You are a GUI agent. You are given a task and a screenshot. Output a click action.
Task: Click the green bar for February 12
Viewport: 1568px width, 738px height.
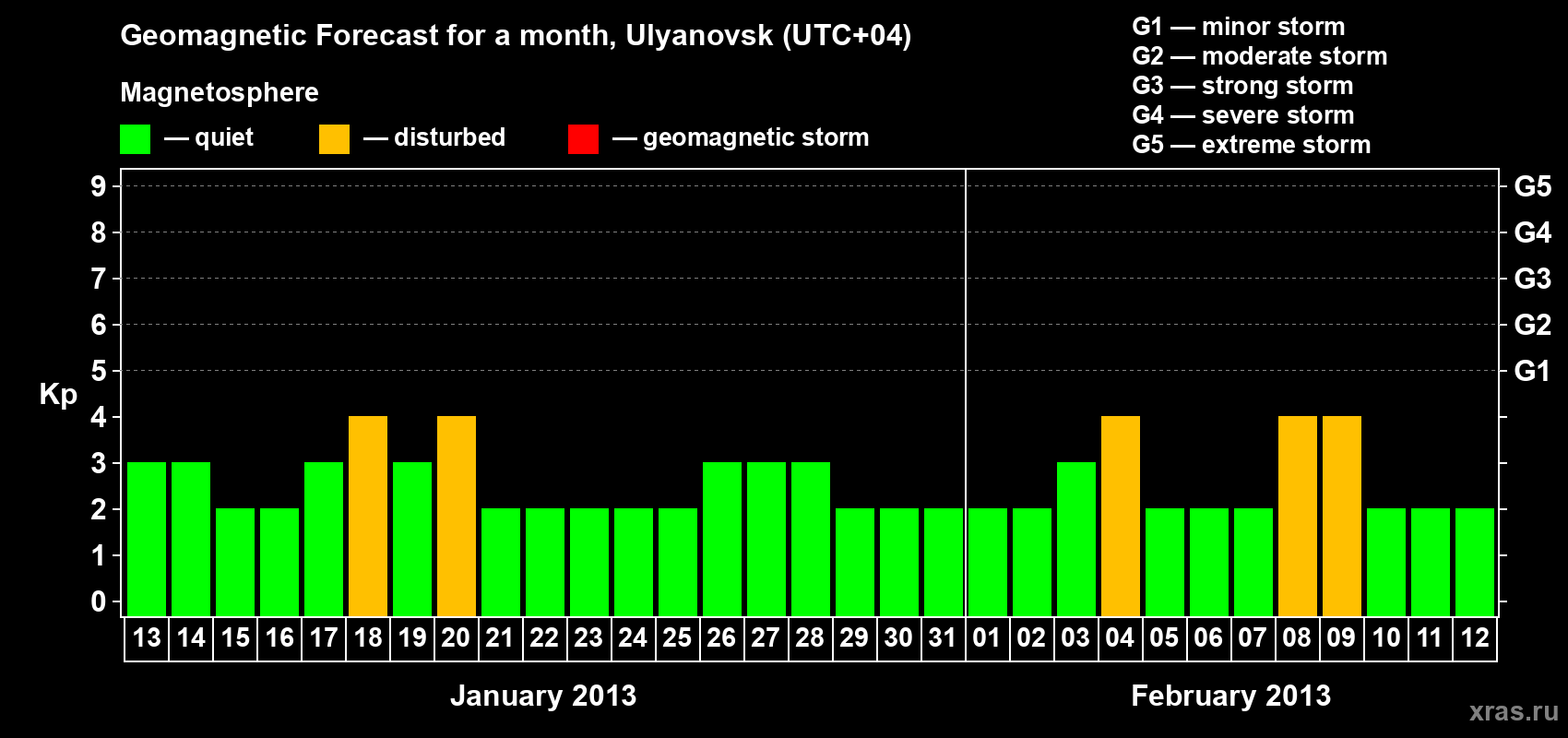click(x=1475, y=562)
